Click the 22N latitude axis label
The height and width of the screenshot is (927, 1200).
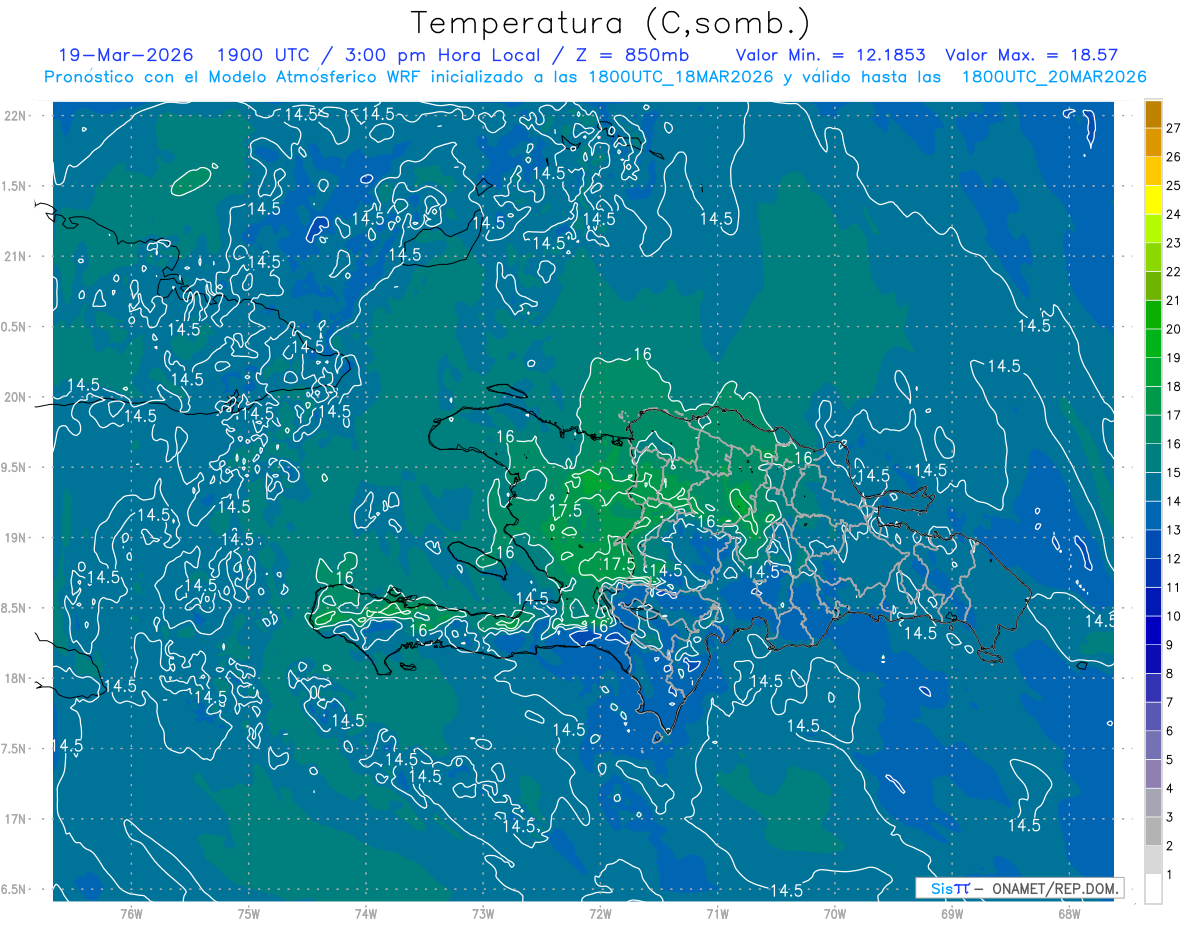[15, 115]
